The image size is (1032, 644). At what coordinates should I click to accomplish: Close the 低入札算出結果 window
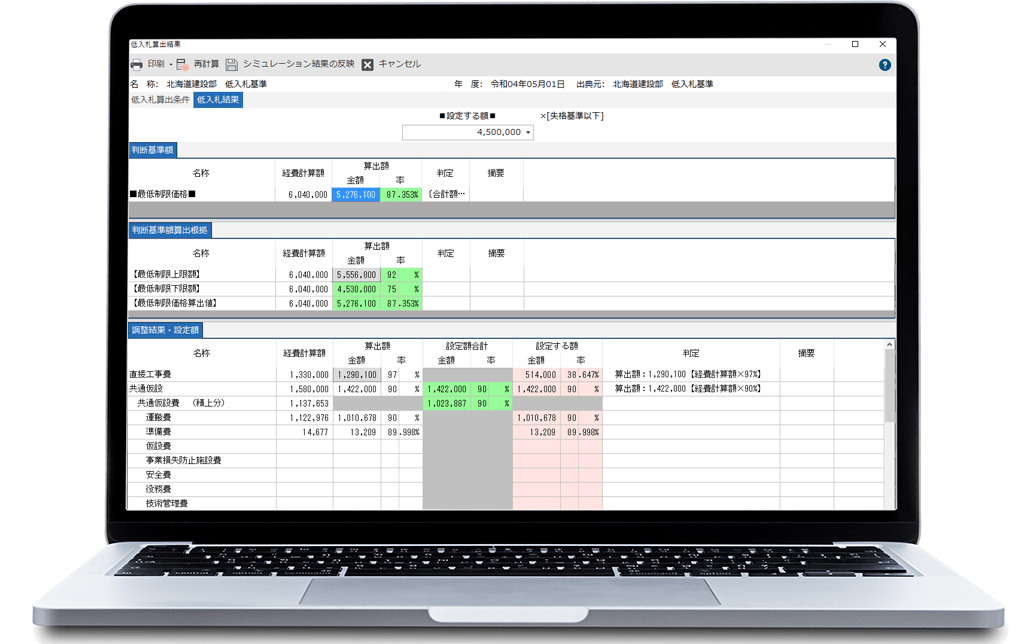[881, 44]
